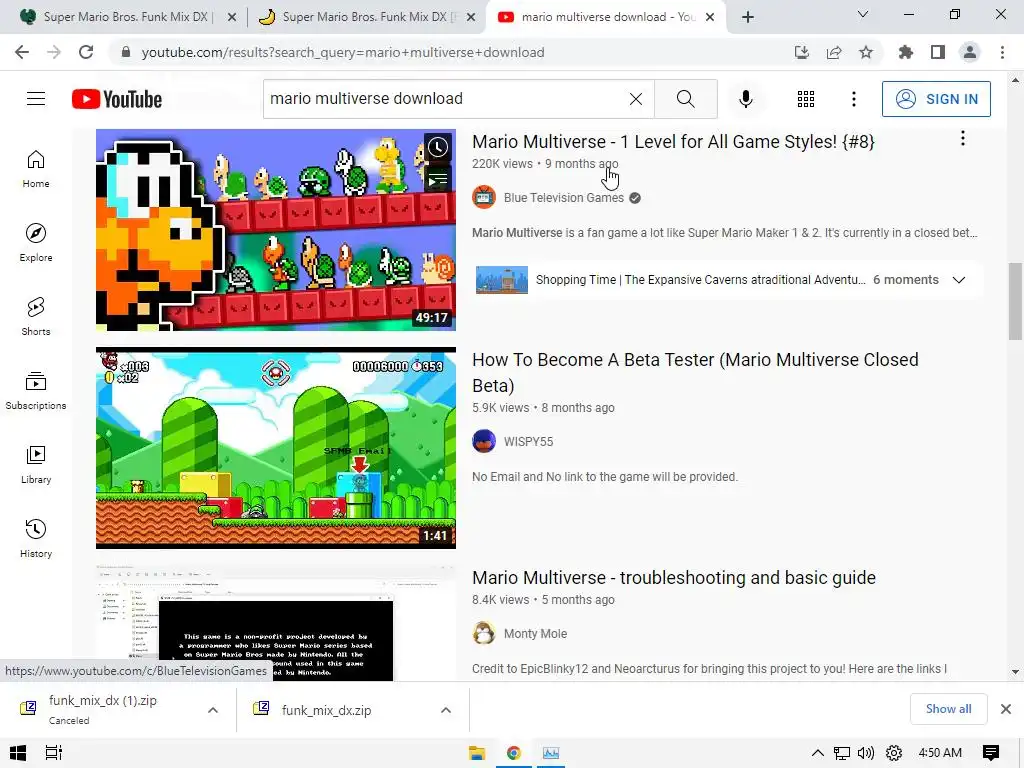
Task: Click the magnifying glass search button
Action: (x=686, y=99)
